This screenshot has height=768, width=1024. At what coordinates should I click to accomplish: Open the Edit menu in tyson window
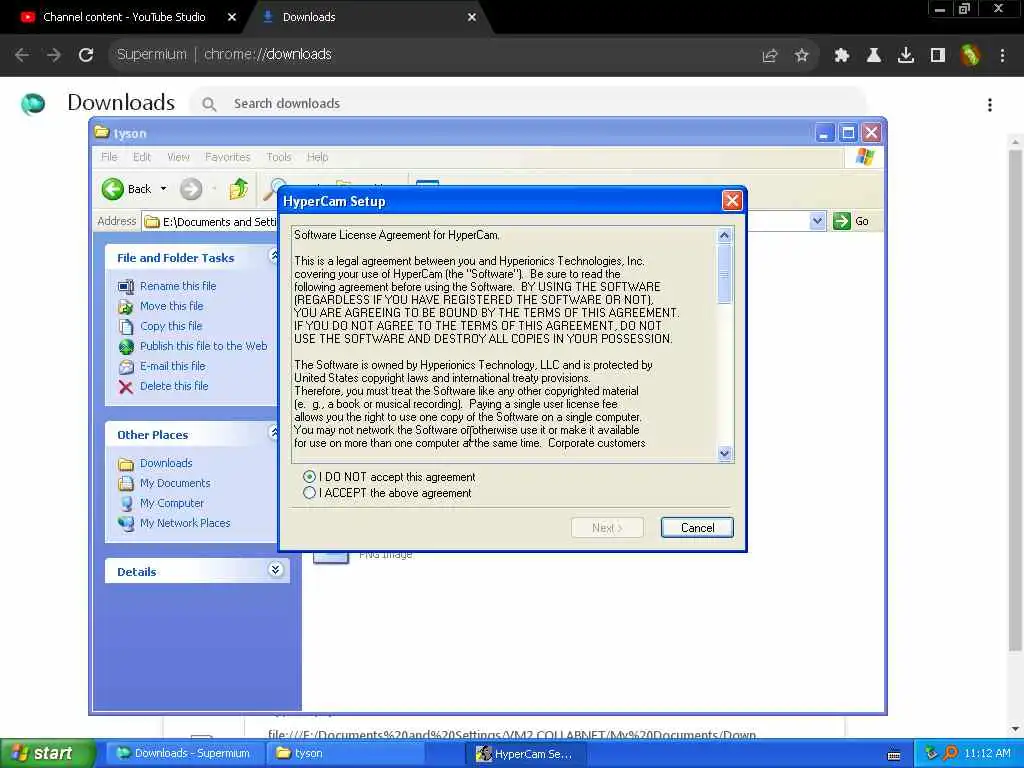(x=142, y=157)
